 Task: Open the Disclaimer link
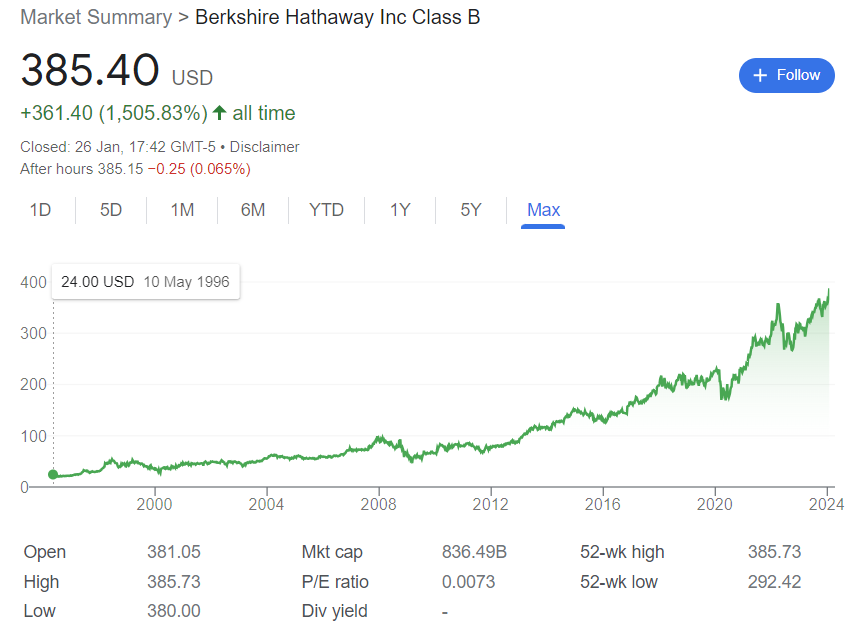coord(264,147)
